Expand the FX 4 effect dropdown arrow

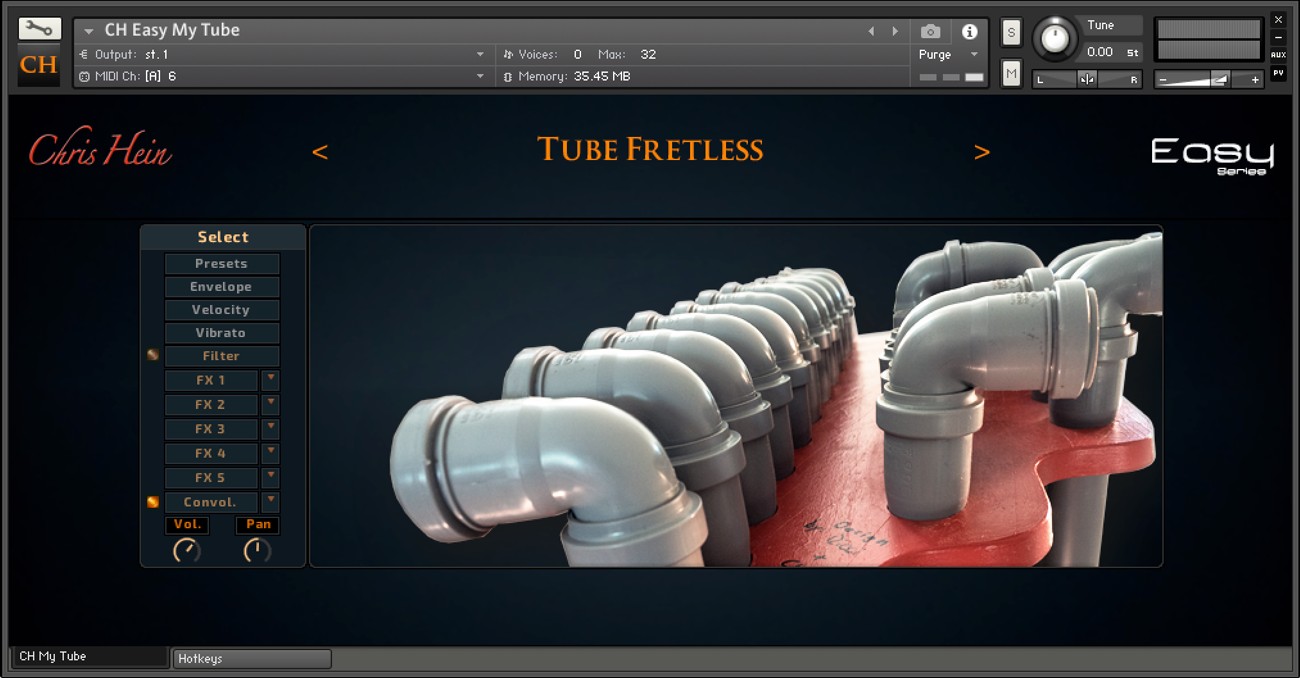click(271, 453)
